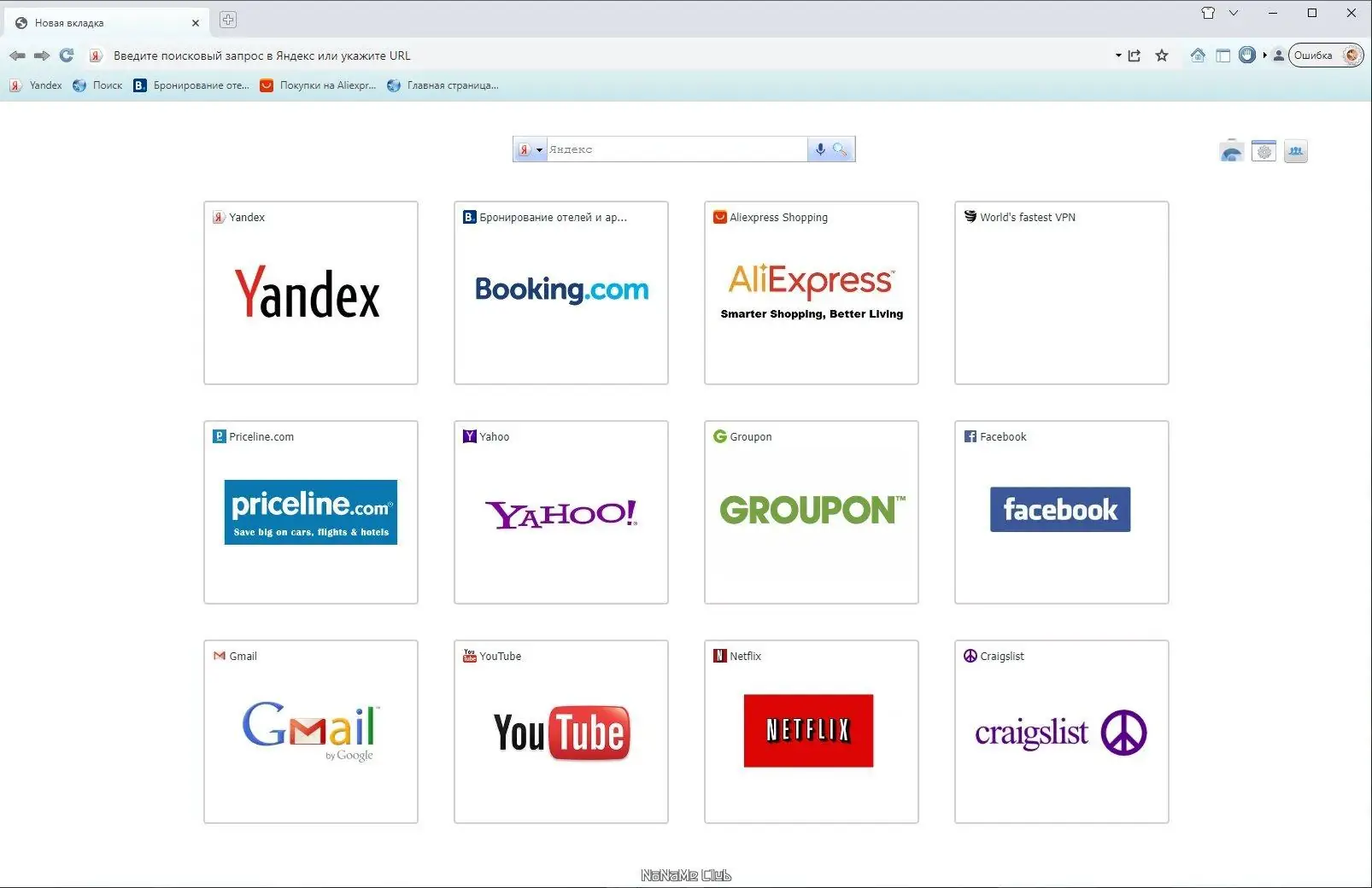Open speed dial settings gear window icon
Image resolution: width=1372 pixels, height=888 pixels.
coord(1264,151)
